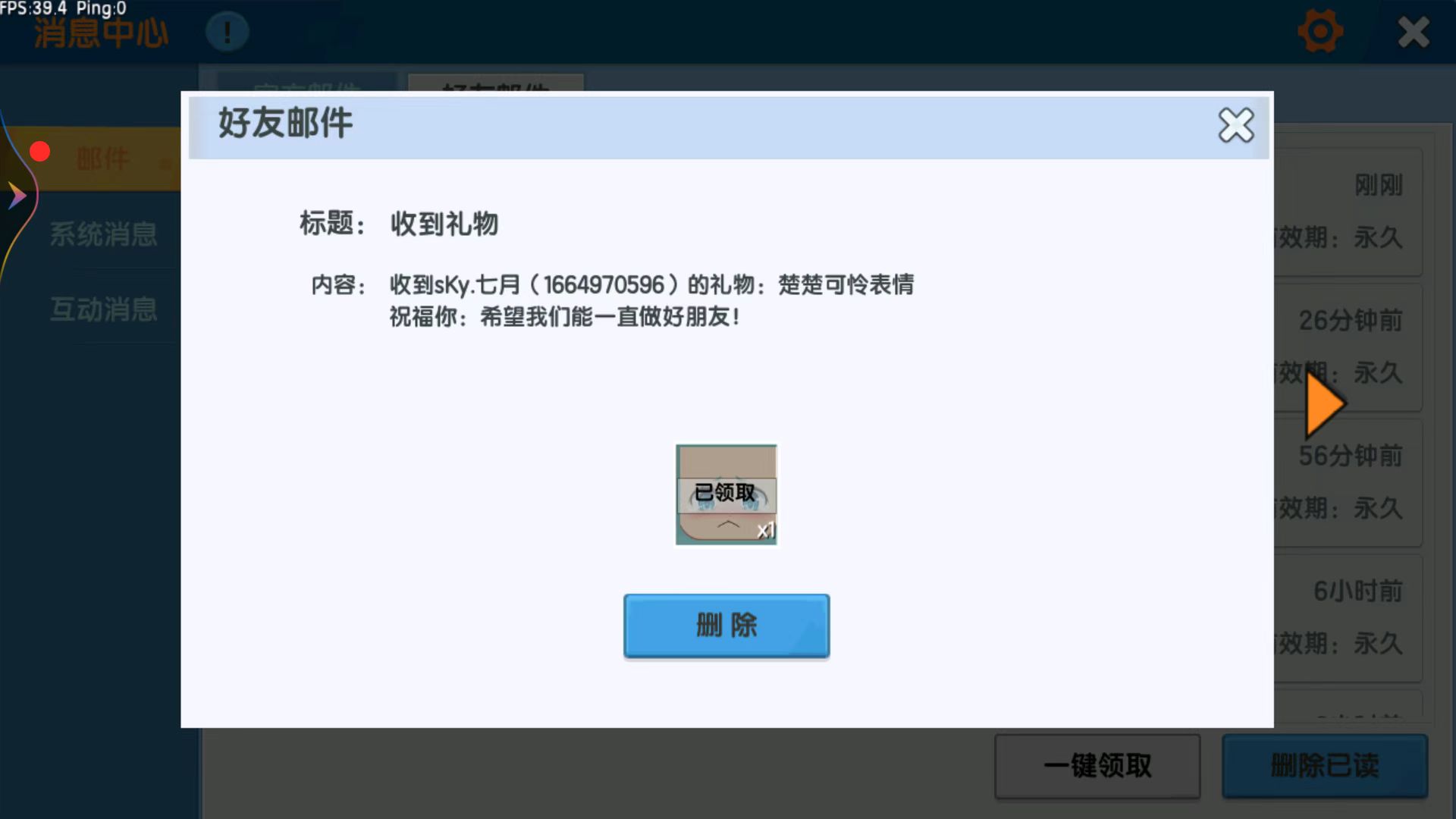Select the 互动消息 sidebar tab

tap(104, 309)
